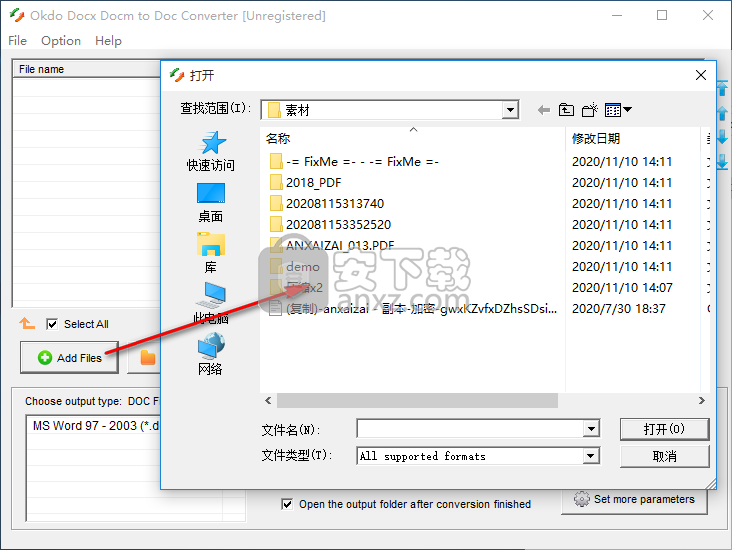Image resolution: width=732 pixels, height=550 pixels.
Task: Create a new folder icon
Action: coord(590,110)
